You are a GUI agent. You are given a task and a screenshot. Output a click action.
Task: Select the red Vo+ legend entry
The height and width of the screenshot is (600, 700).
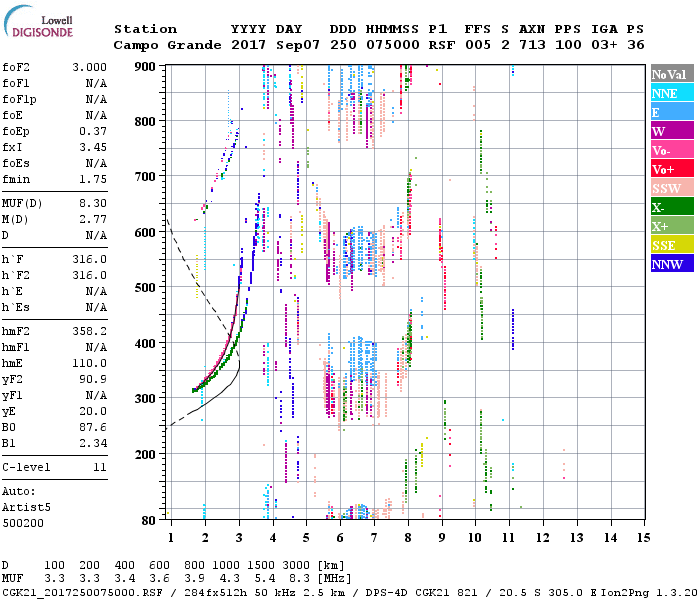point(671,169)
